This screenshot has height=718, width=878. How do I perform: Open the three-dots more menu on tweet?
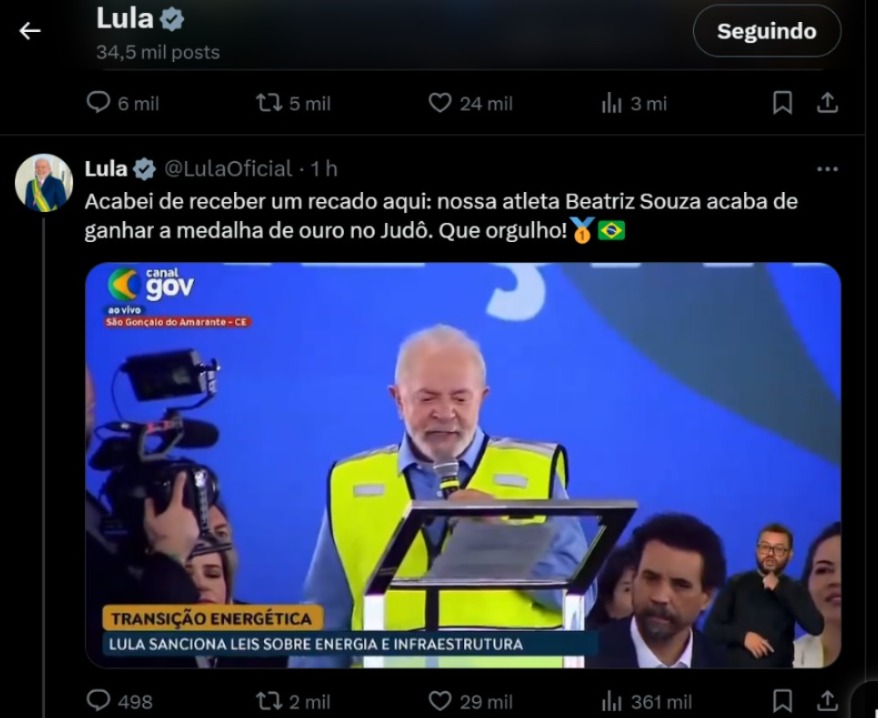click(827, 169)
